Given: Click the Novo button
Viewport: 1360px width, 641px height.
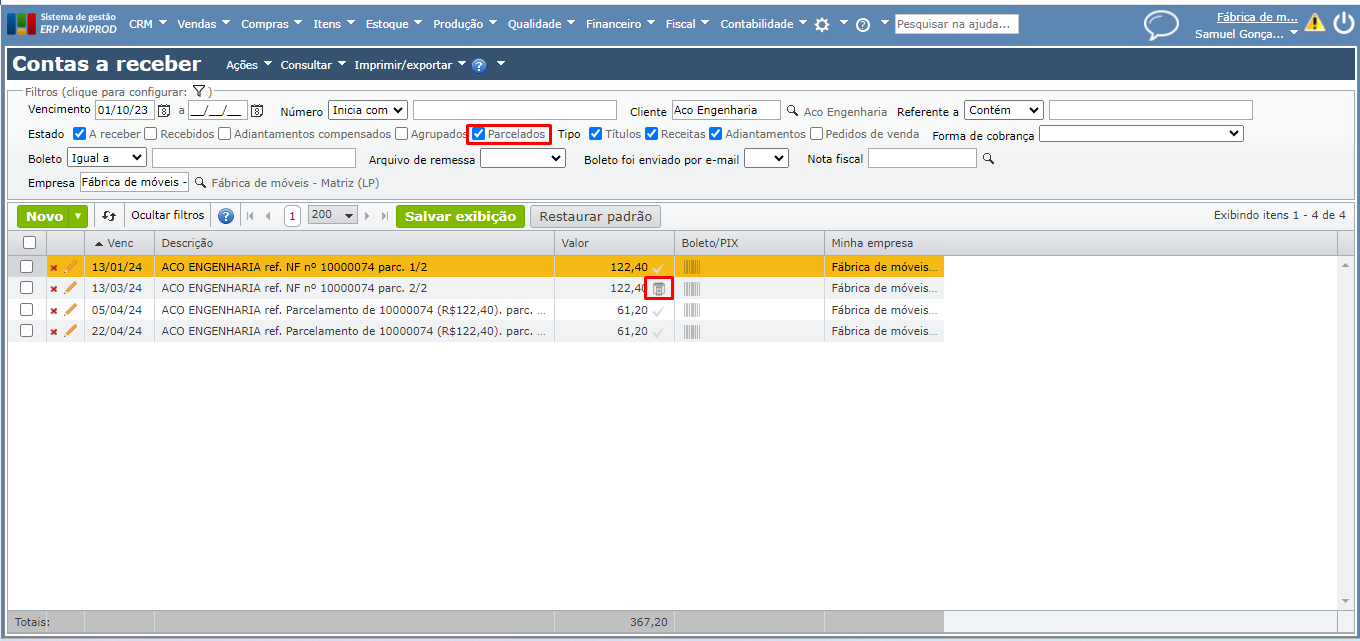Looking at the screenshot, I should [x=44, y=216].
